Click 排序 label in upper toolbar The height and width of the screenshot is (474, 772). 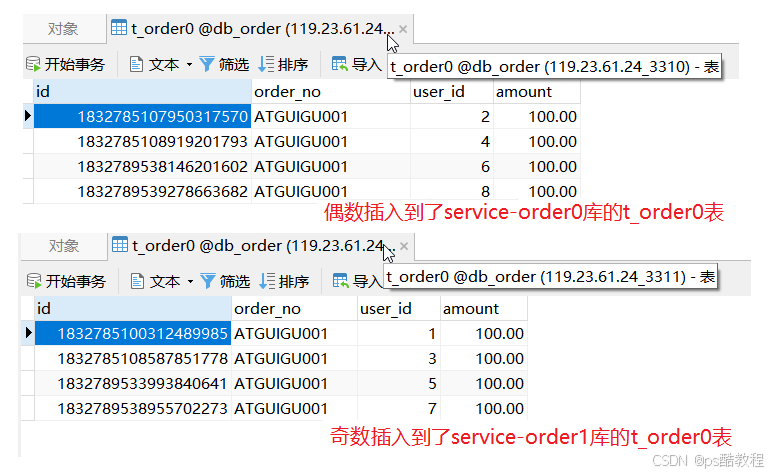(x=293, y=64)
